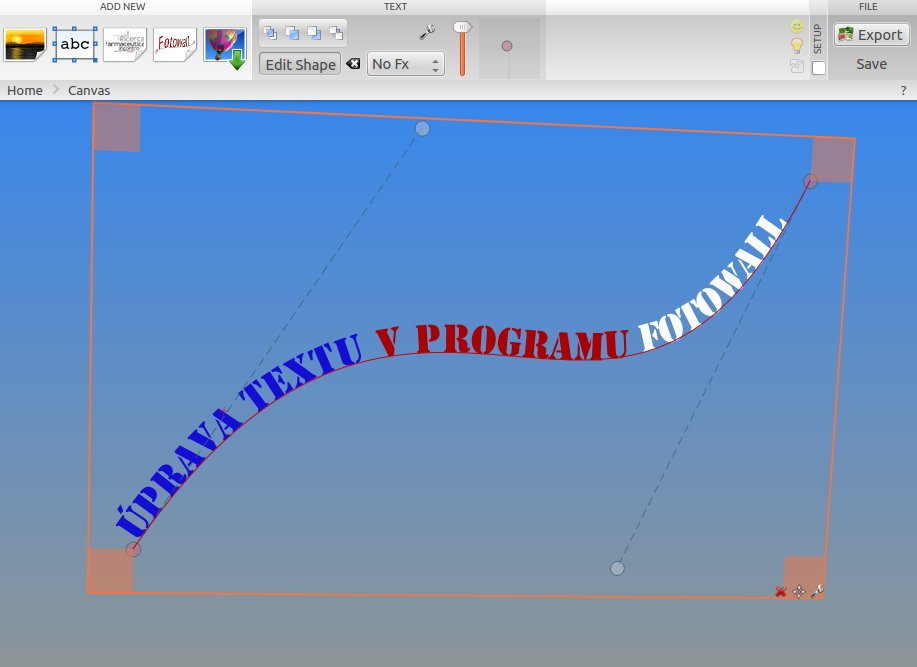Viewport: 917px width, 667px height.
Task: Open web image search (balloon download icon)
Action: 225,47
